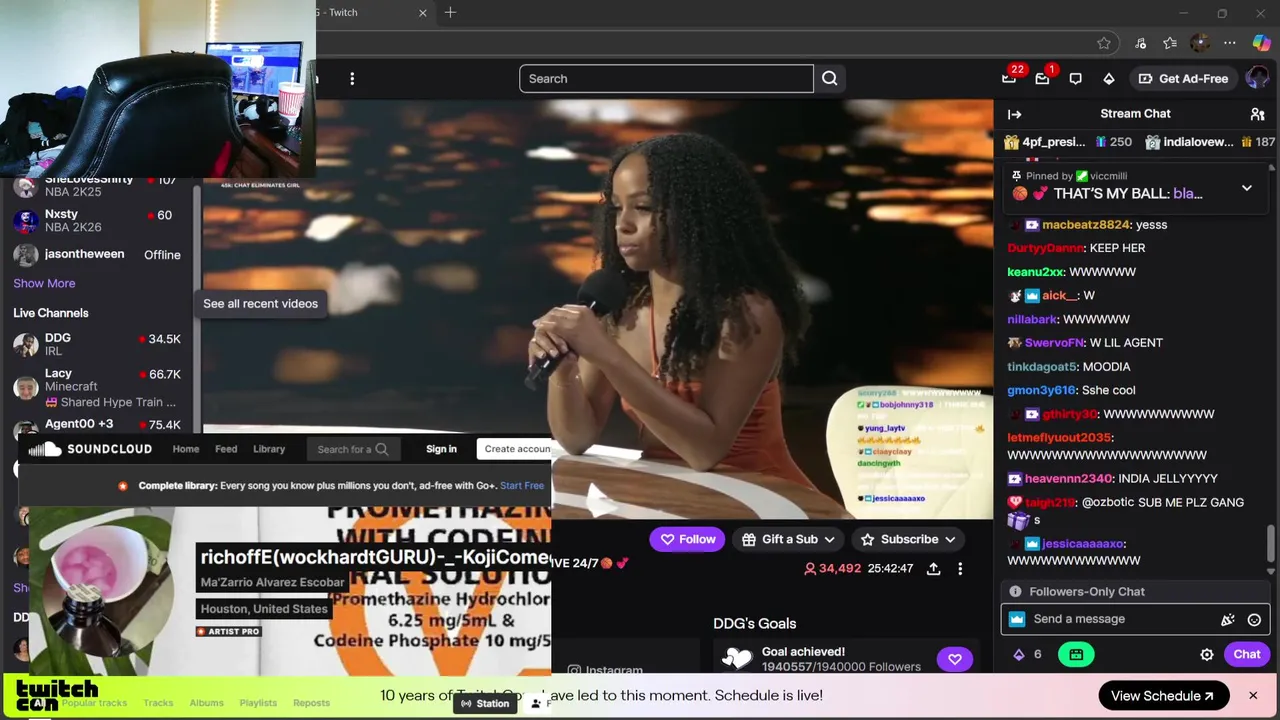Open SoundCloud Home tab
Image resolution: width=1280 pixels, height=720 pixels.
(185, 449)
